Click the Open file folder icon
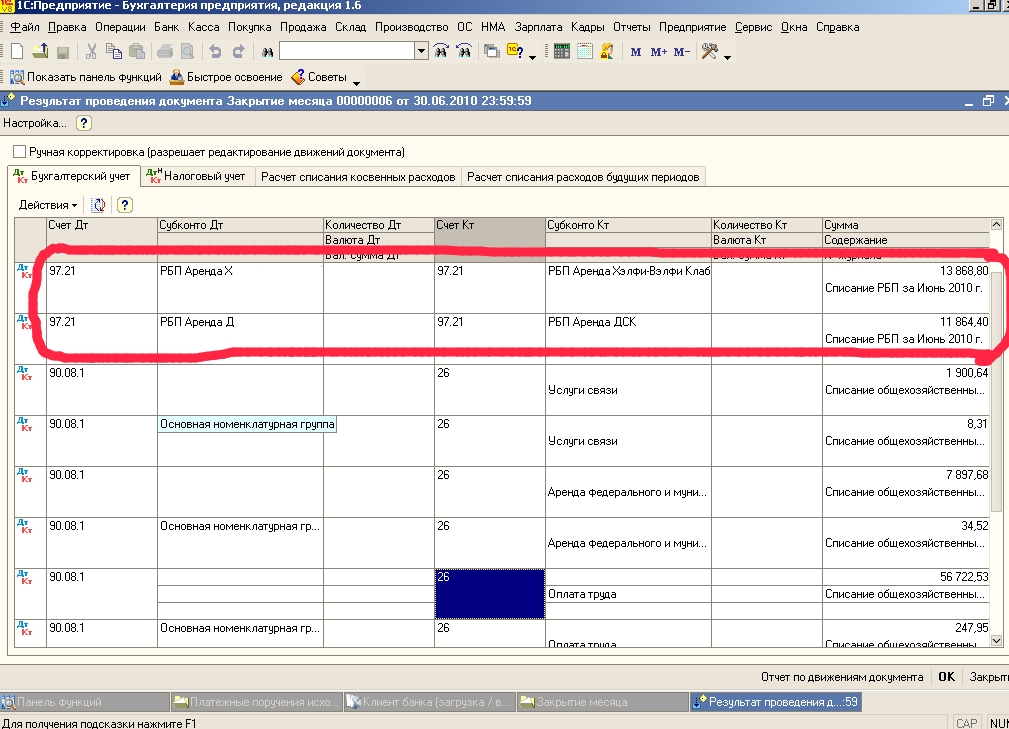The width and height of the screenshot is (1009, 729). pyautogui.click(x=40, y=51)
